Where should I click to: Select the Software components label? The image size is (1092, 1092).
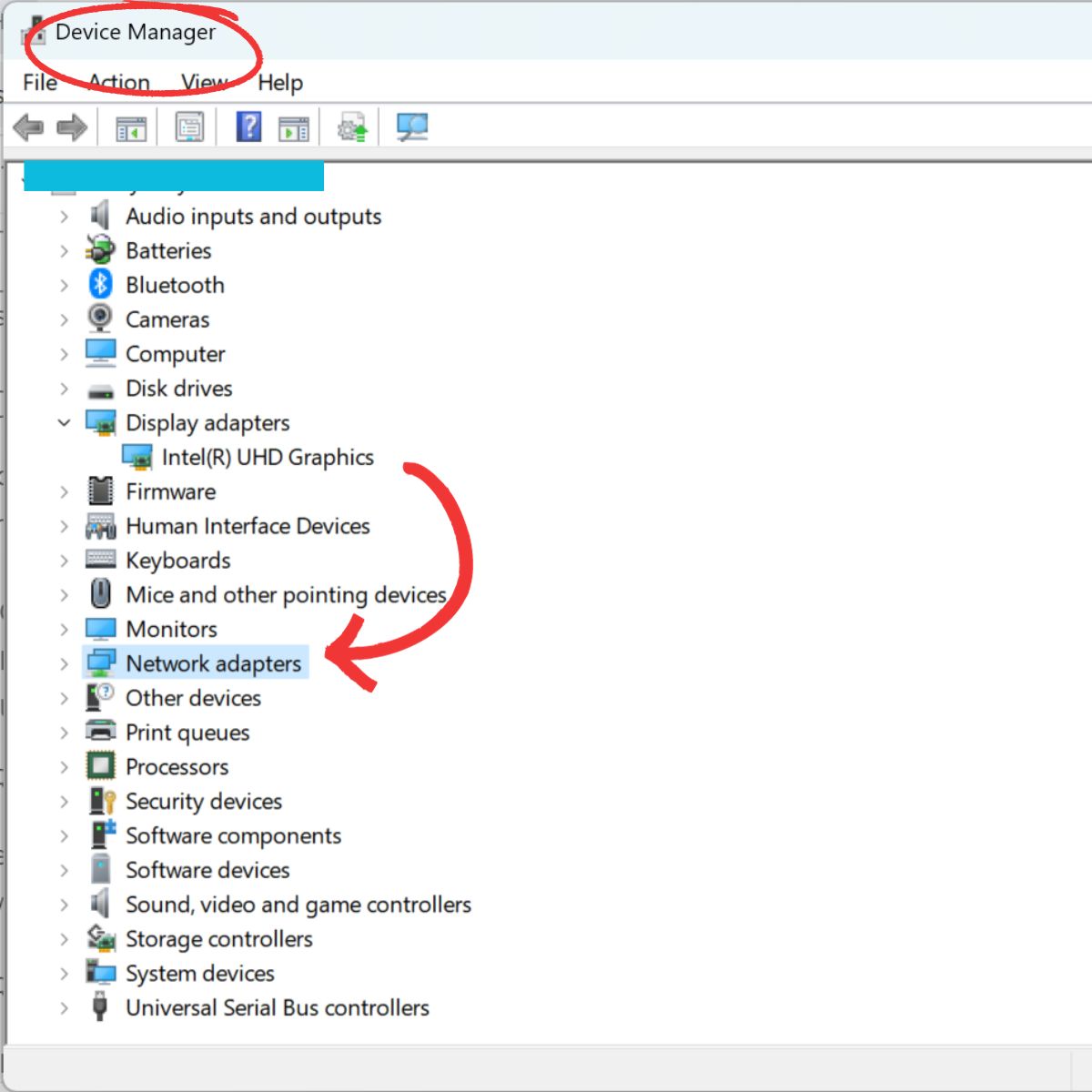tap(233, 836)
